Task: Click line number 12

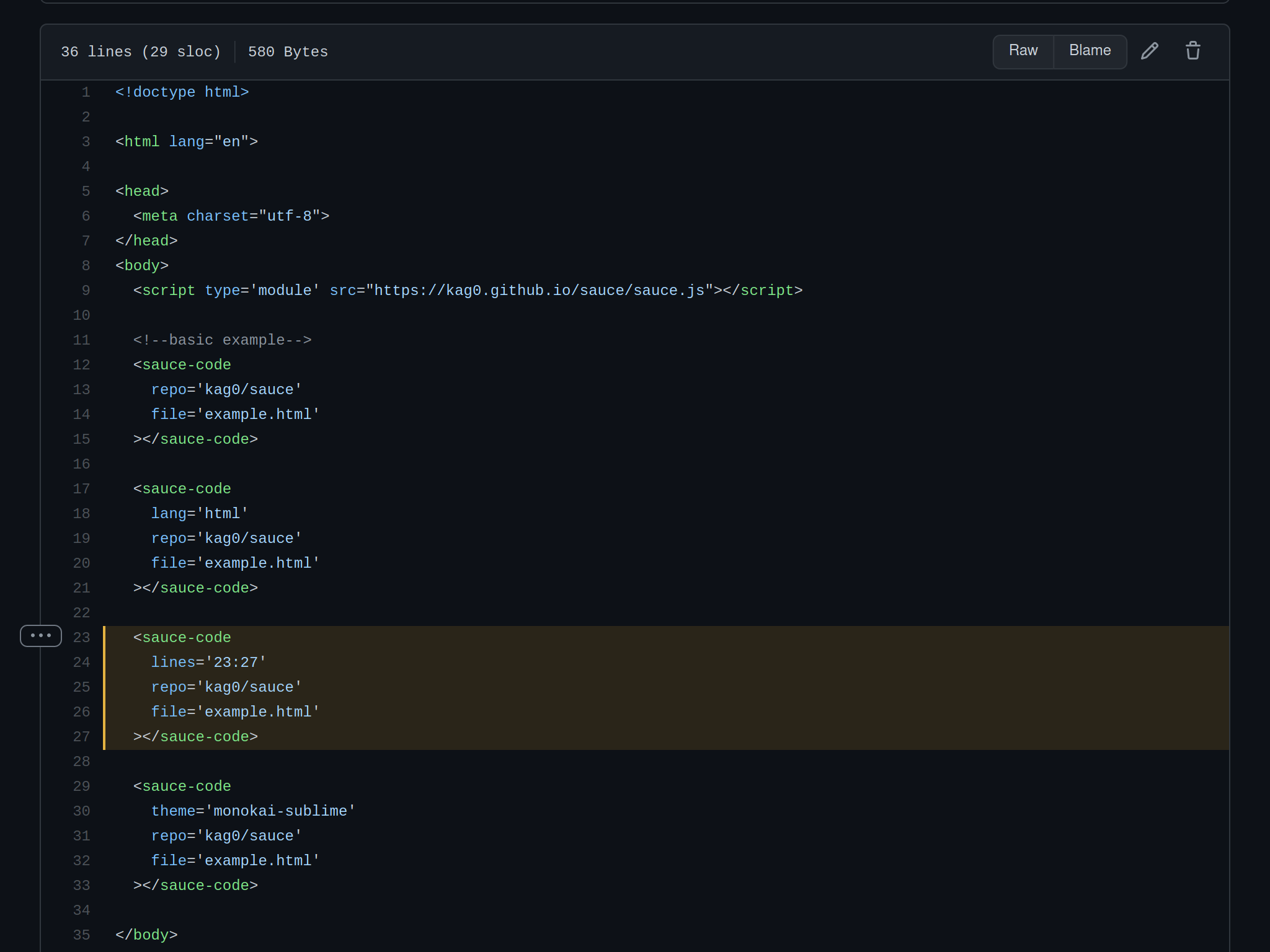Action: [x=81, y=365]
